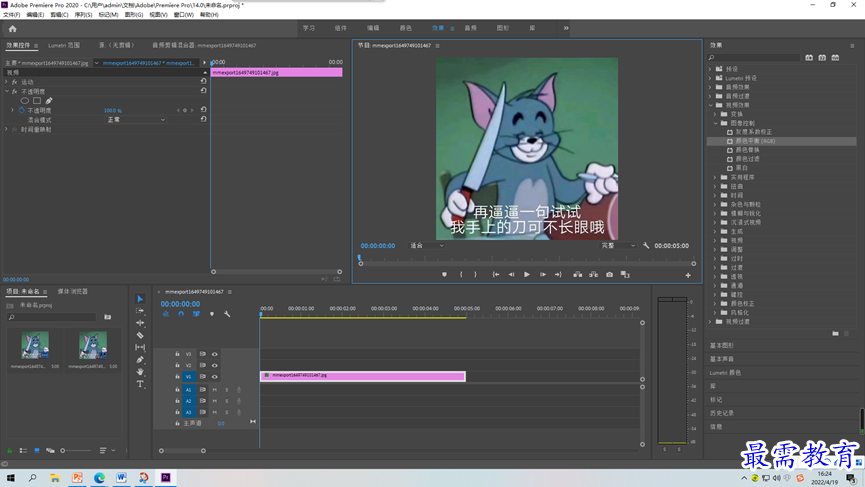Open the 历史记录 panel
865x487 pixels.
click(722, 413)
